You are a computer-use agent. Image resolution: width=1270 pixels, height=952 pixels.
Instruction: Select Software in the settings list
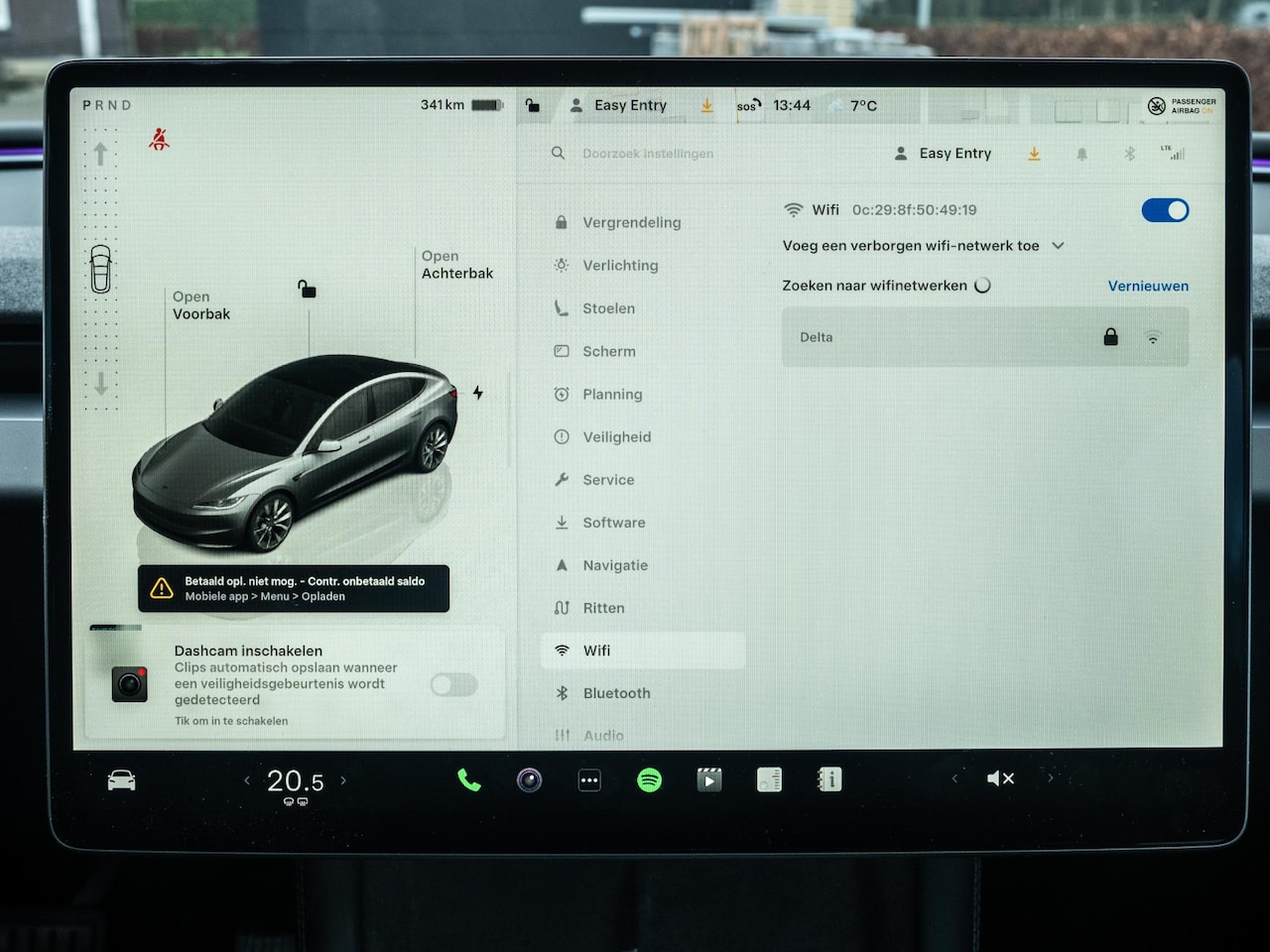coord(613,523)
